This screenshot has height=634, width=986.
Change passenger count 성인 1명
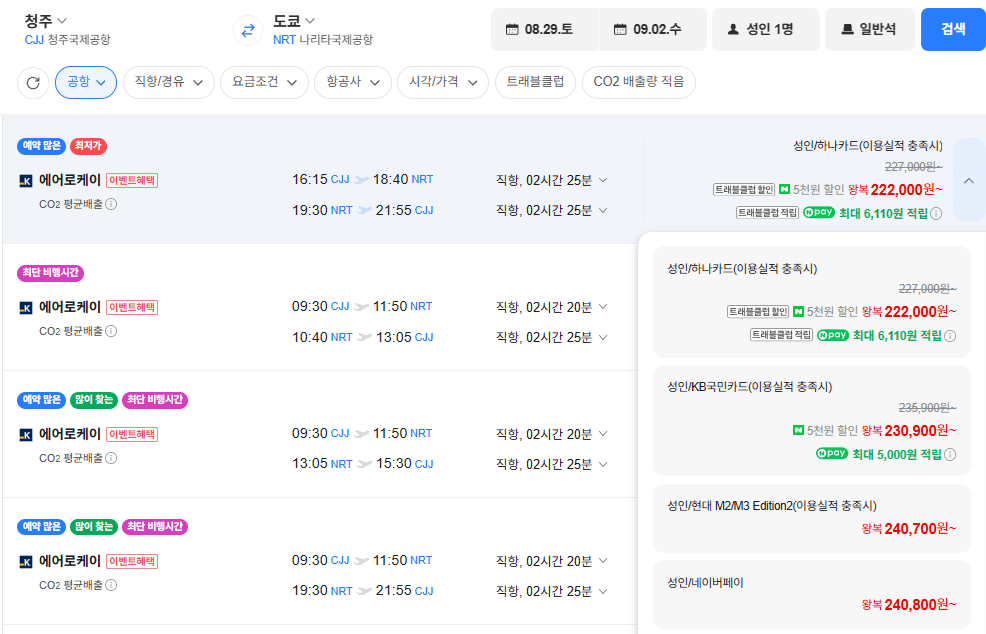(765, 30)
